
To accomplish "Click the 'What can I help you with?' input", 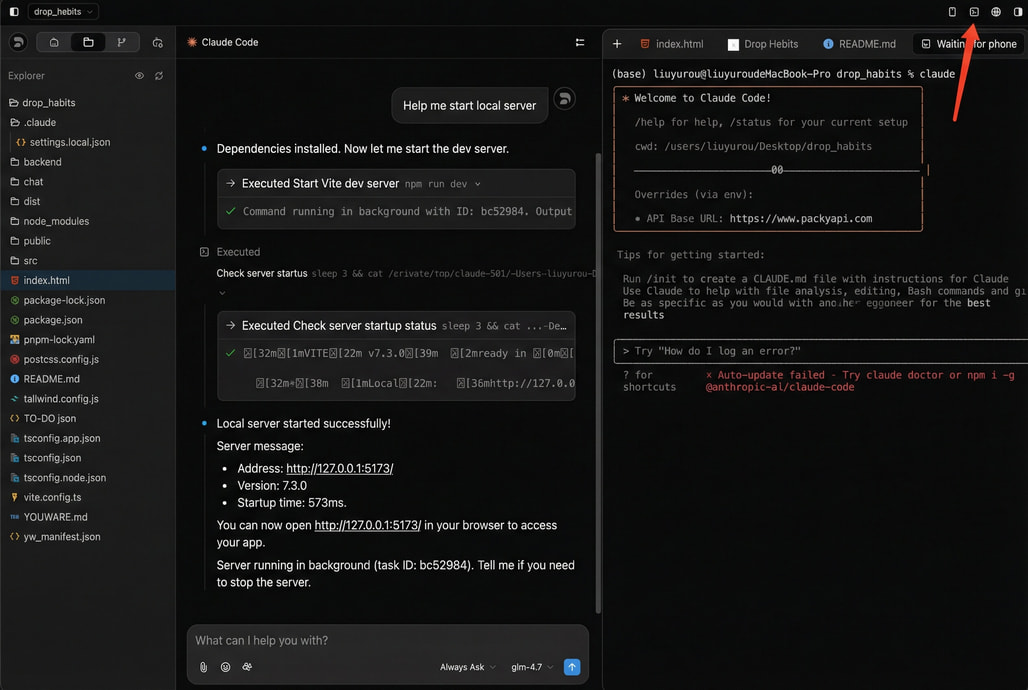I will click(x=387, y=640).
